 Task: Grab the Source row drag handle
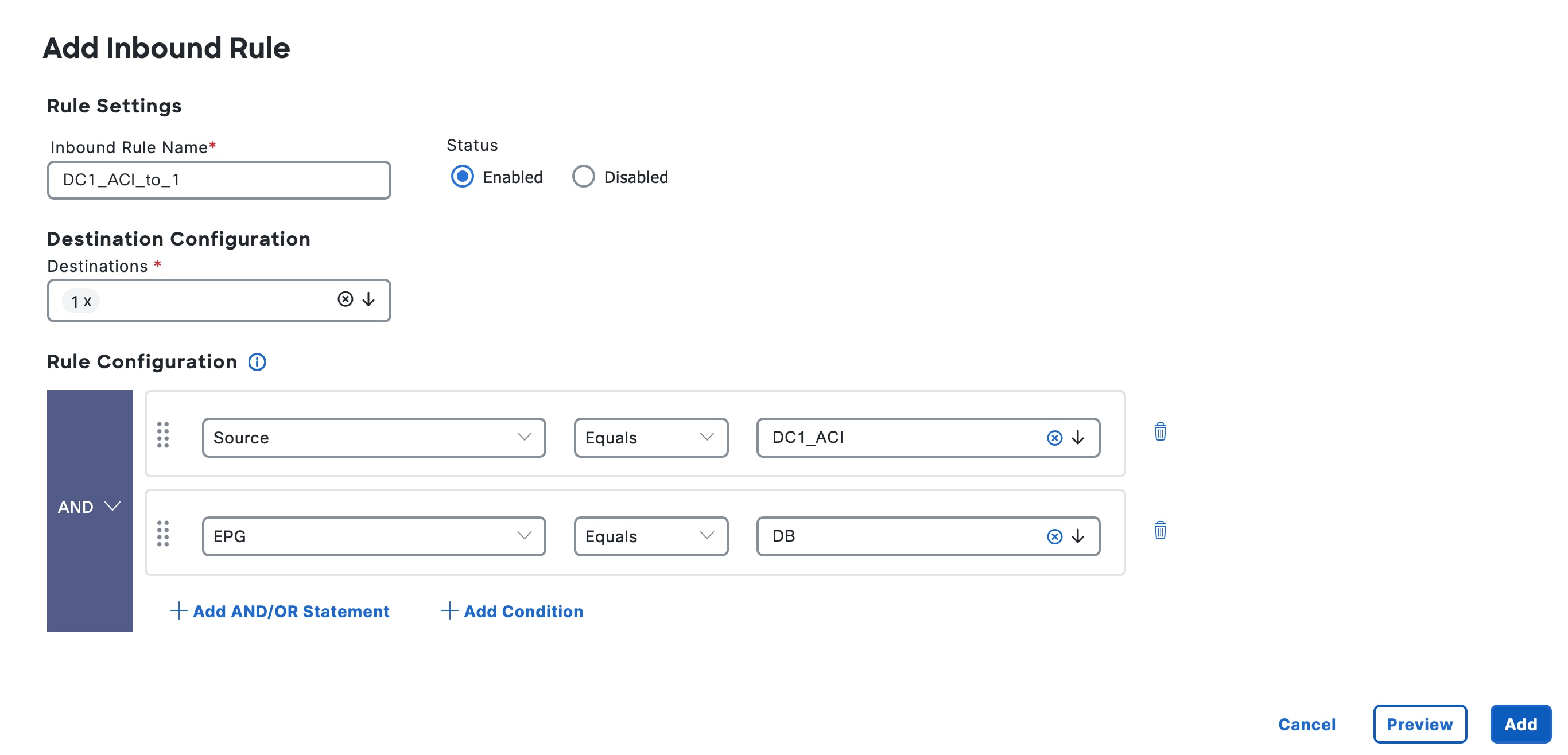[x=162, y=435]
